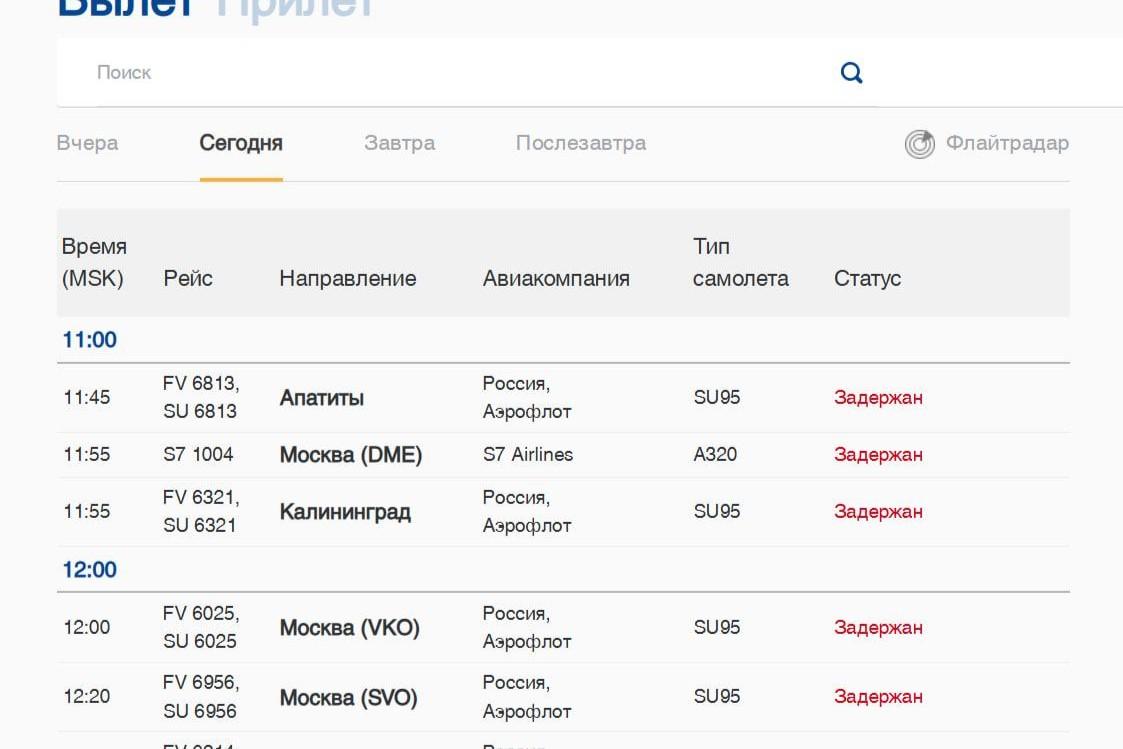Click flight number S7 1004
This screenshot has width=1123, height=749.
point(198,455)
